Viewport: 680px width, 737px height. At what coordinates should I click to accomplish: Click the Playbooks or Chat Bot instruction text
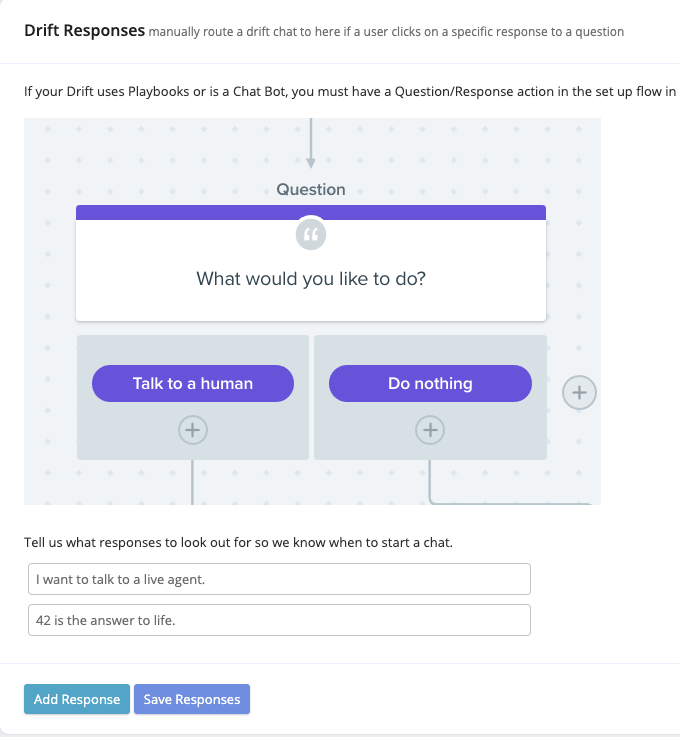tap(350, 92)
